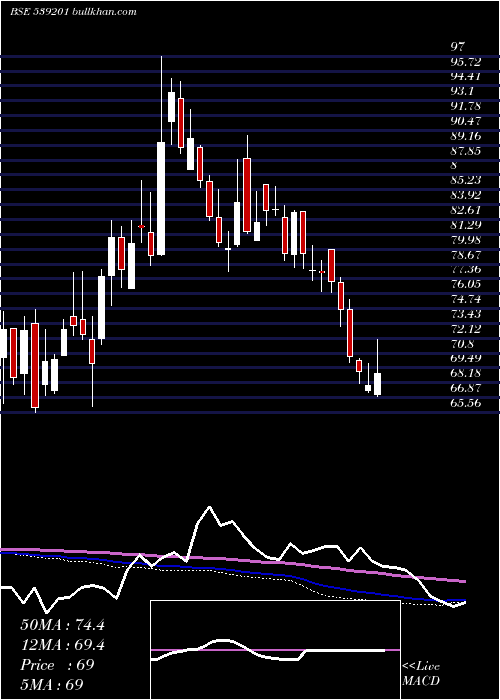Click the 50MA : 74.4 indicator text

[x=62, y=625]
